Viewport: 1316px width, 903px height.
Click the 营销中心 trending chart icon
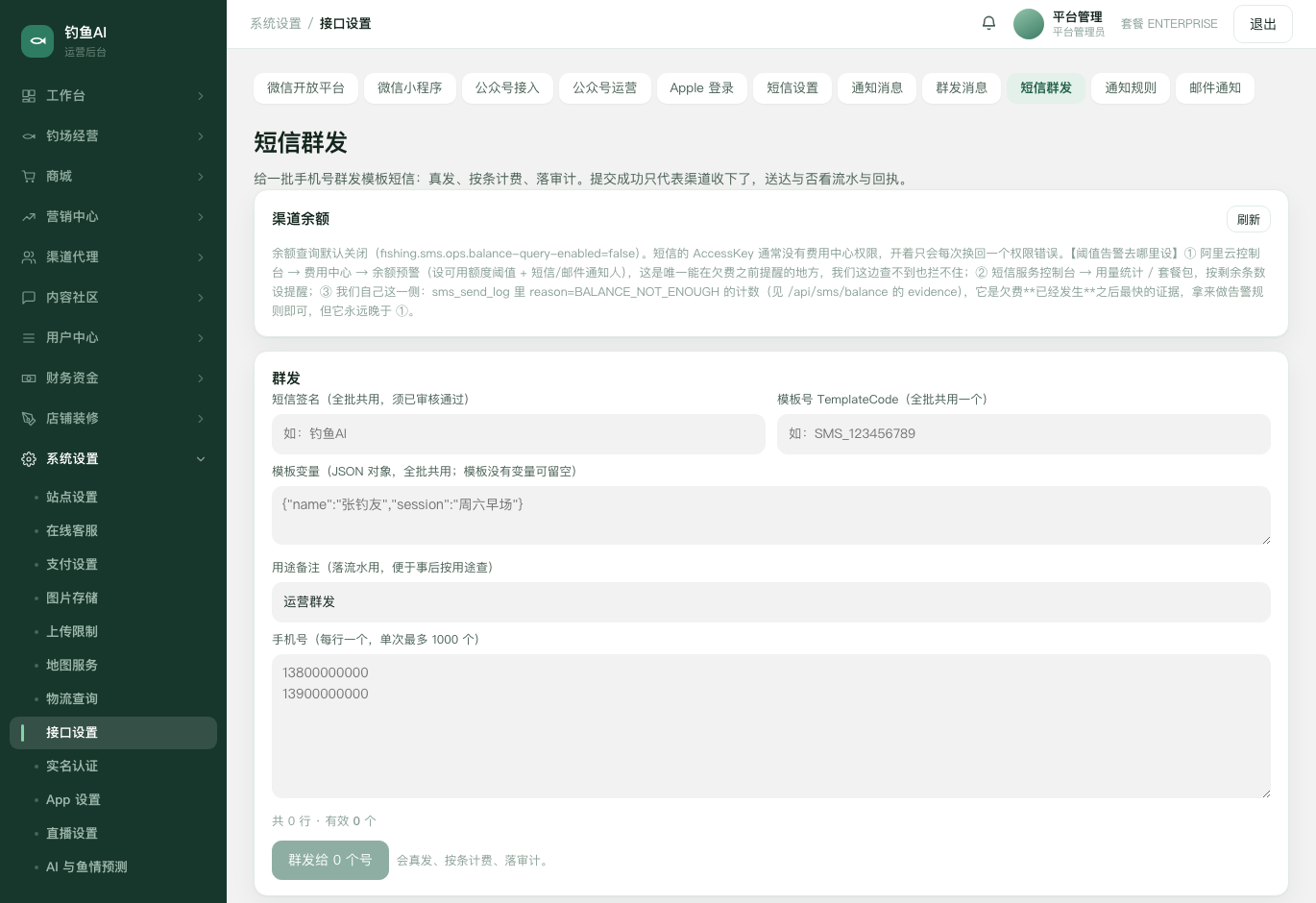click(x=29, y=217)
